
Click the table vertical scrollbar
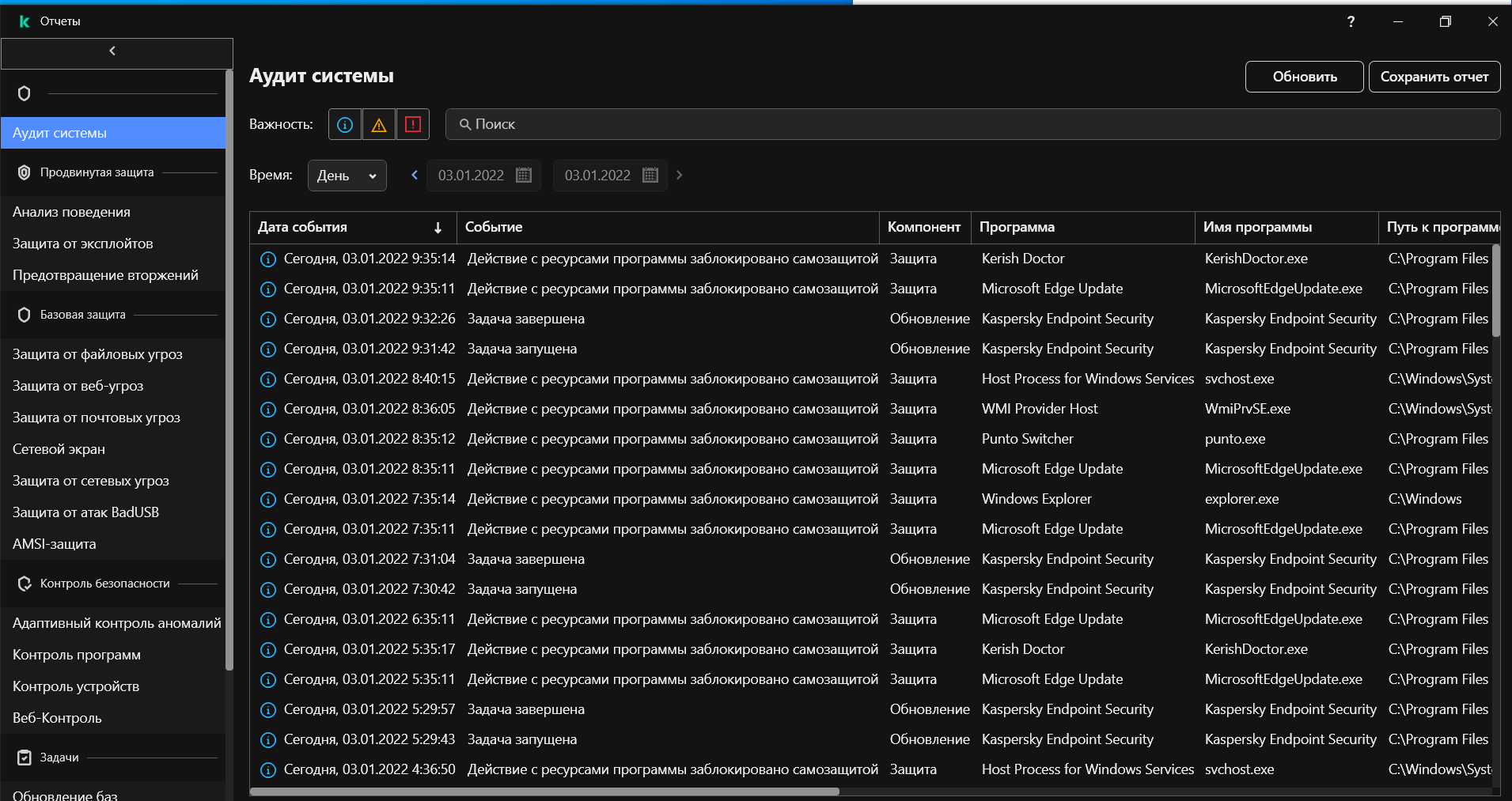1495,291
